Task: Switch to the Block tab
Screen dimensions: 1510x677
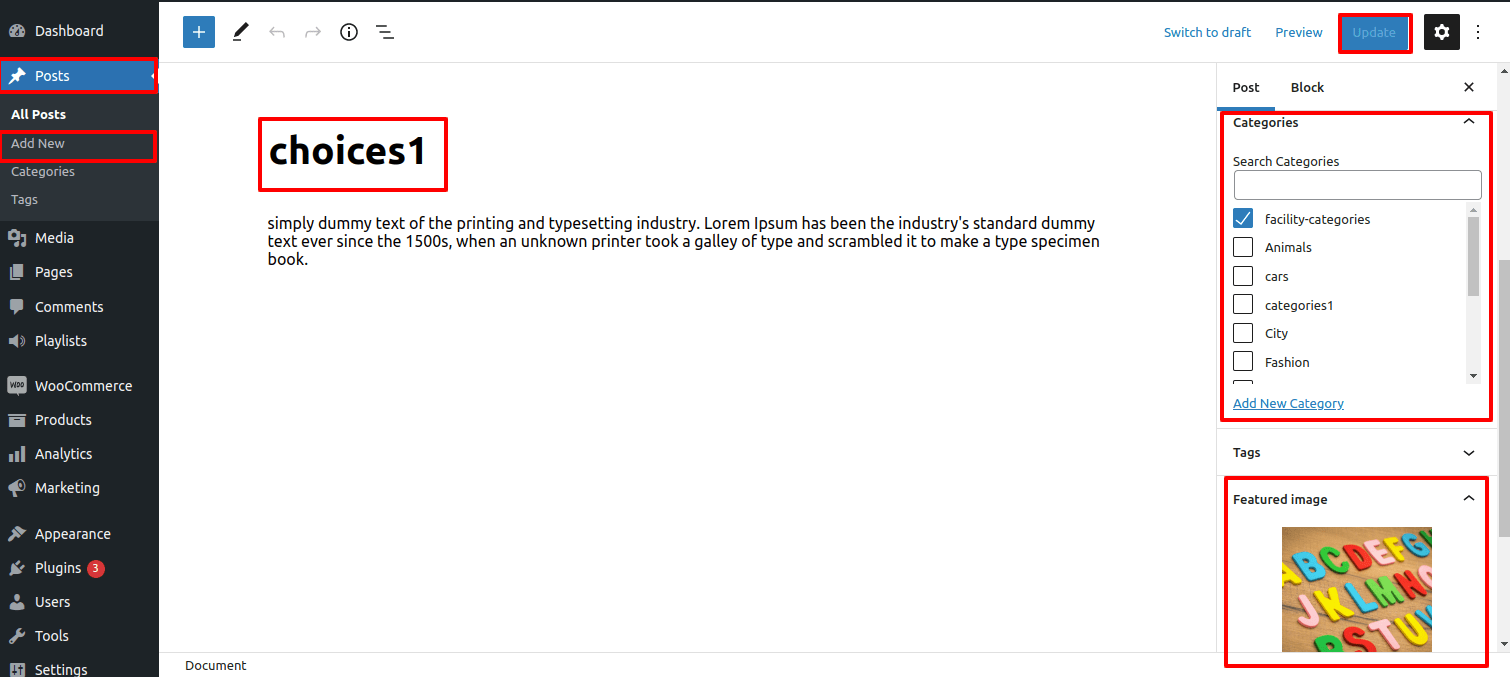Action: [1307, 87]
